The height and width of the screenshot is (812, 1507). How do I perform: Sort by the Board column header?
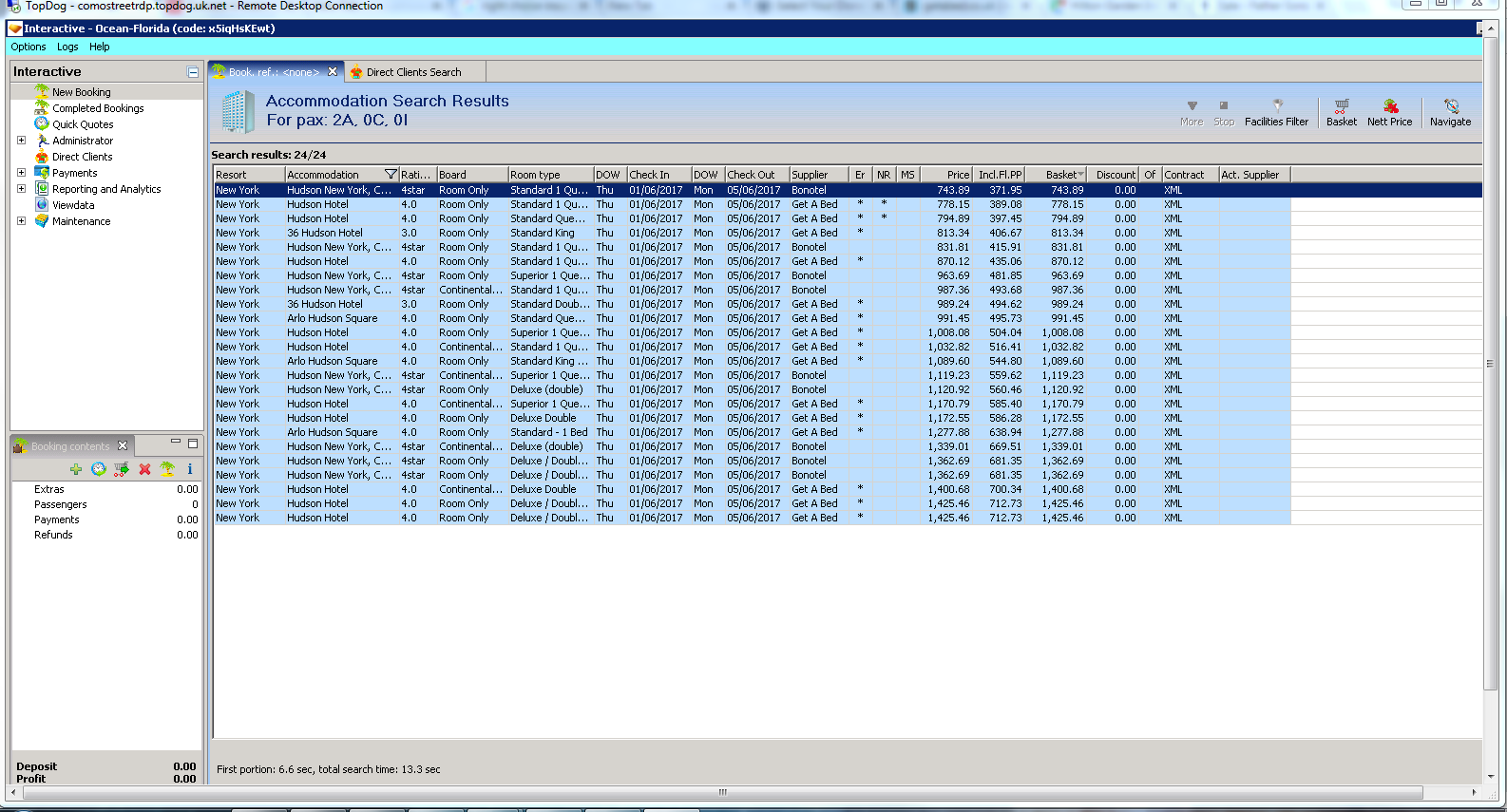coord(472,175)
